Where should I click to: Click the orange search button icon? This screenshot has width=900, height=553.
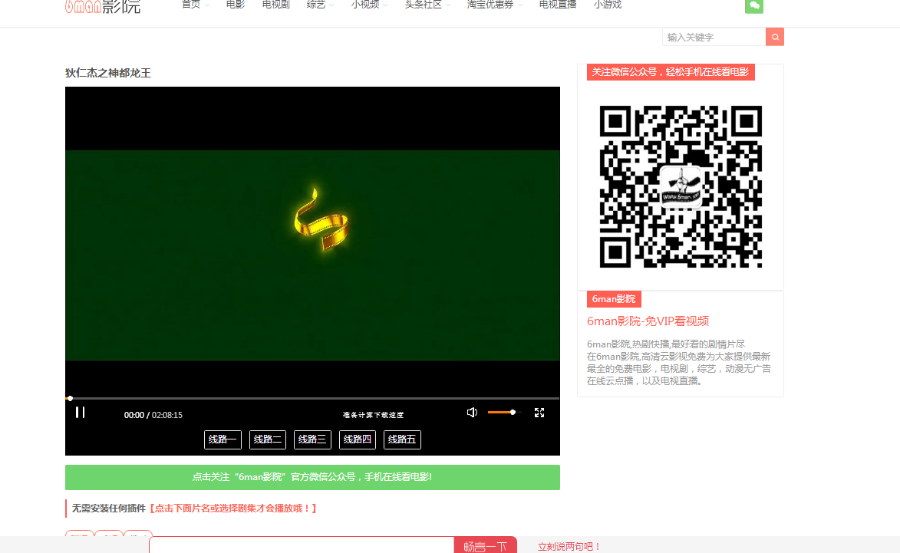(775, 37)
